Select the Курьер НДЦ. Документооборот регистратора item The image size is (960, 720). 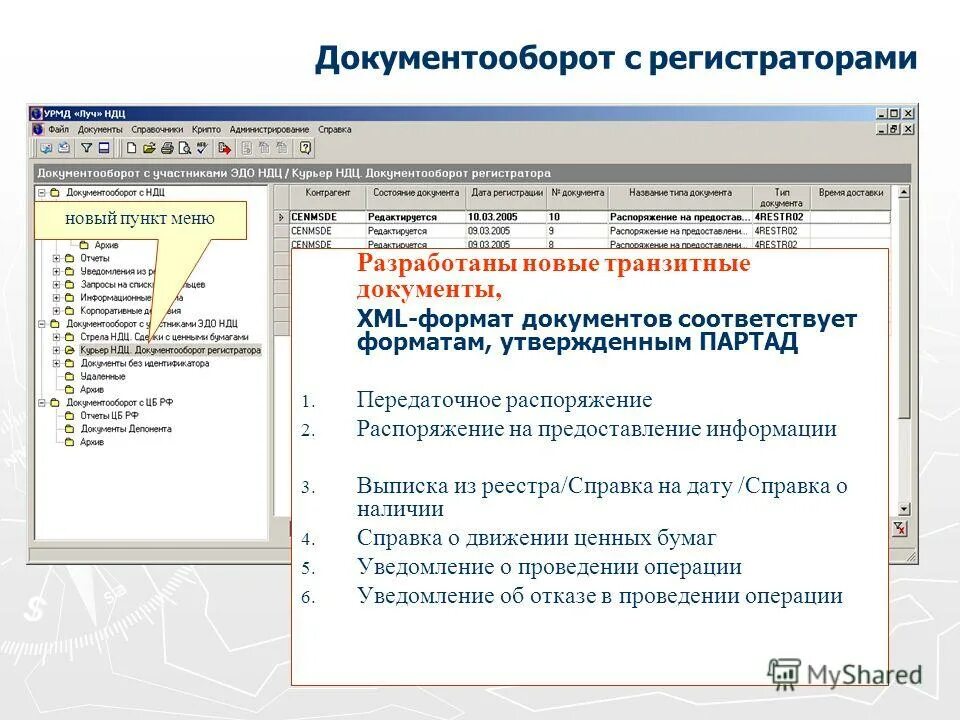[x=165, y=350]
